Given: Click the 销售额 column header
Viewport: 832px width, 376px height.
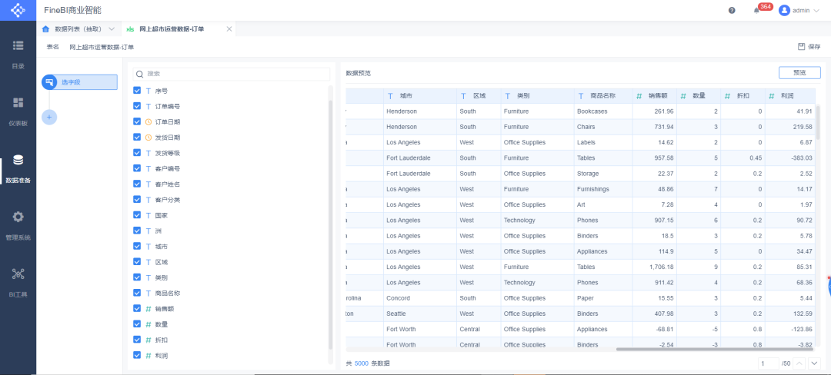Looking at the screenshot, I should tap(654, 96).
